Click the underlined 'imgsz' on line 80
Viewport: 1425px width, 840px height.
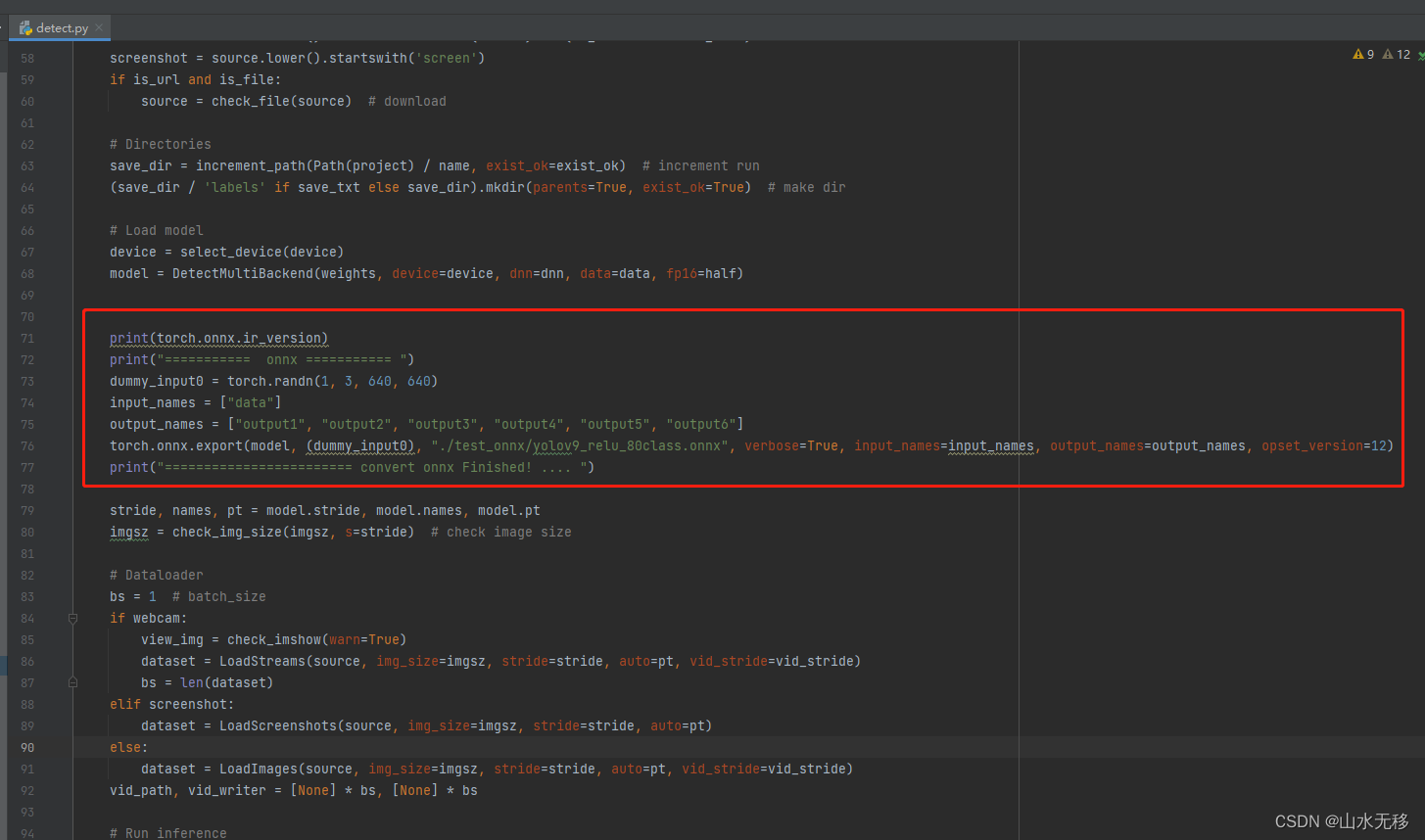click(x=129, y=532)
